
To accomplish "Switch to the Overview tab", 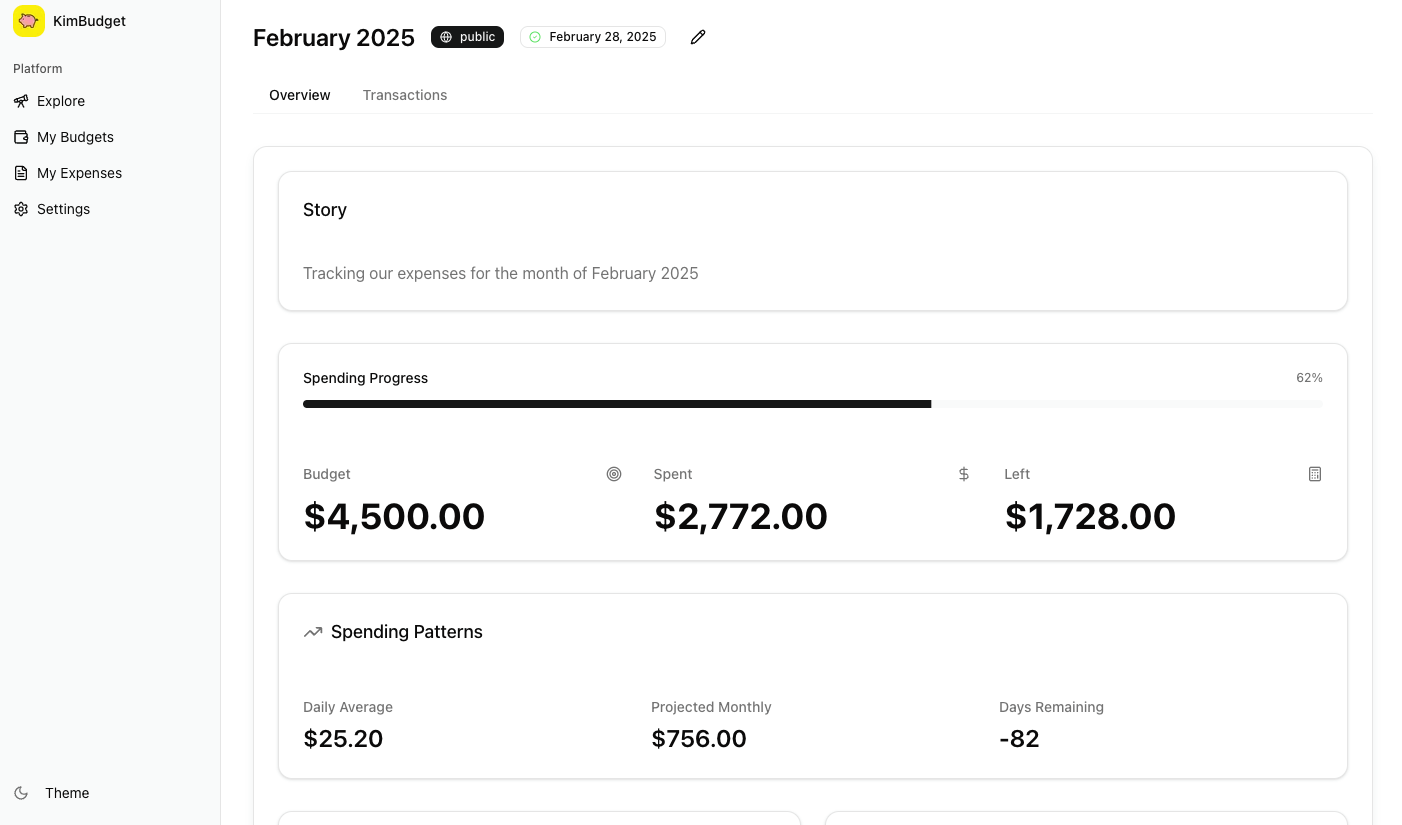I will click(x=300, y=95).
